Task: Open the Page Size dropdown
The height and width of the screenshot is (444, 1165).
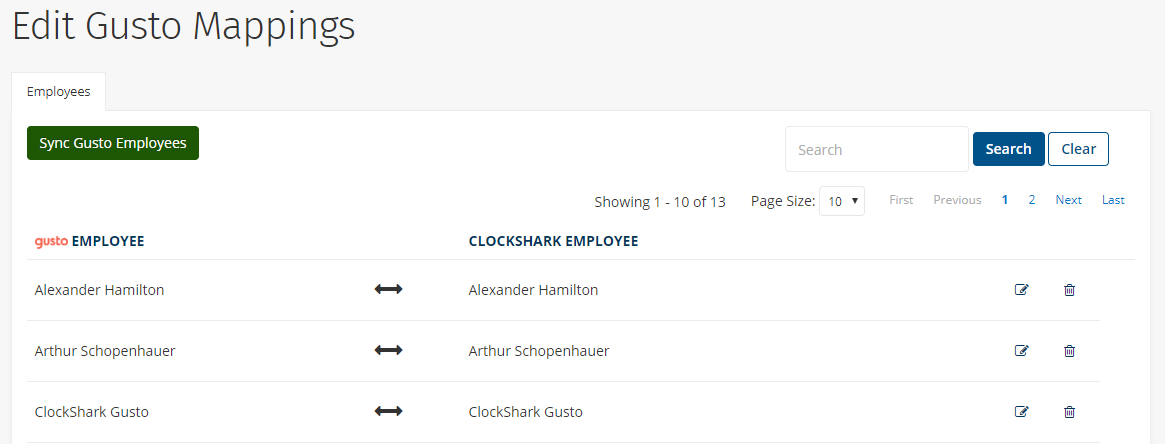Action: tap(842, 201)
